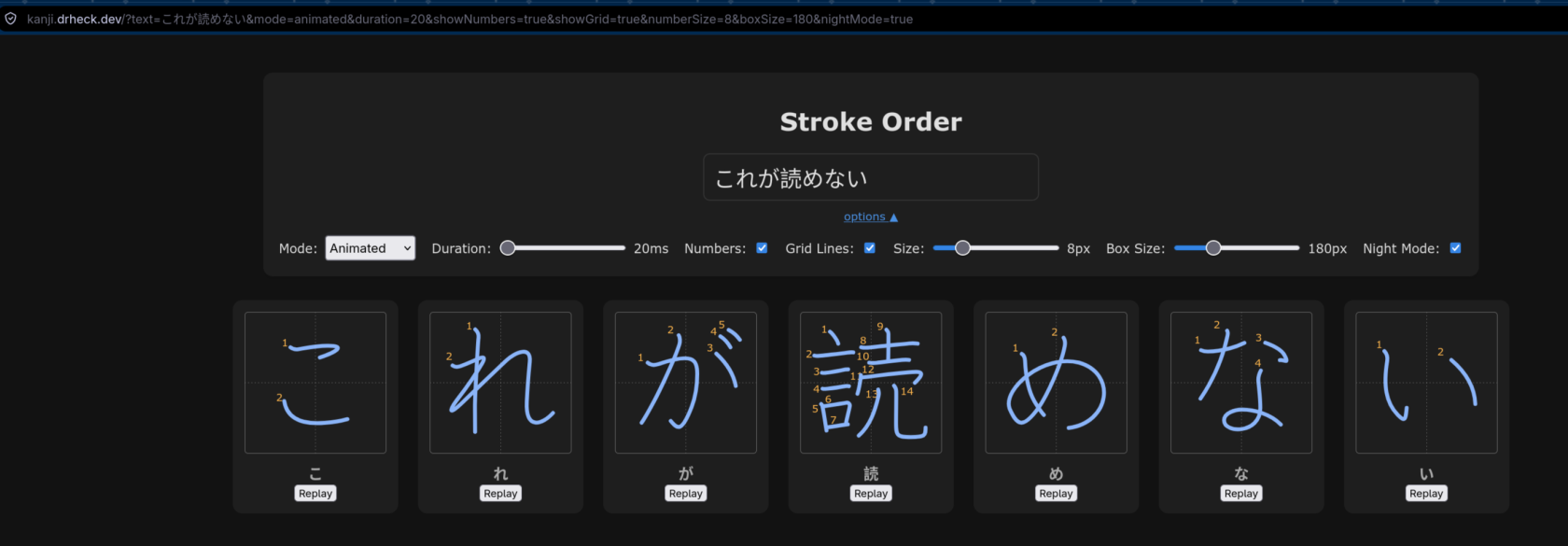Toggle the Grid Lines checkbox
Viewport: 1568px width, 546px height.
point(870,248)
